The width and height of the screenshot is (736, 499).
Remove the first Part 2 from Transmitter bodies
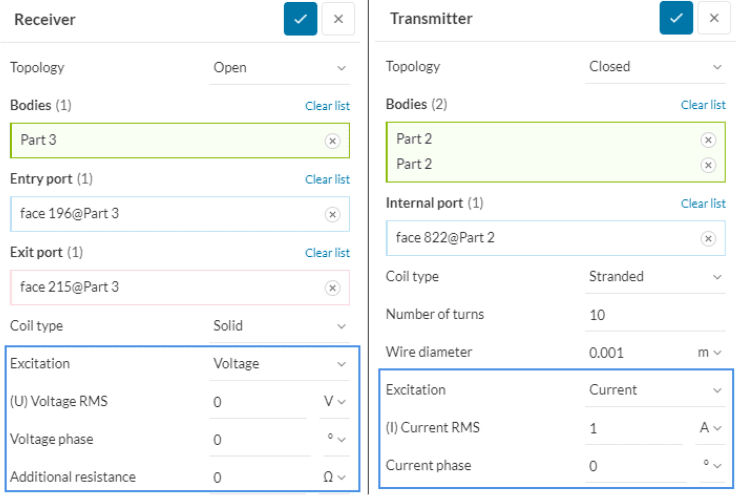[708, 140]
